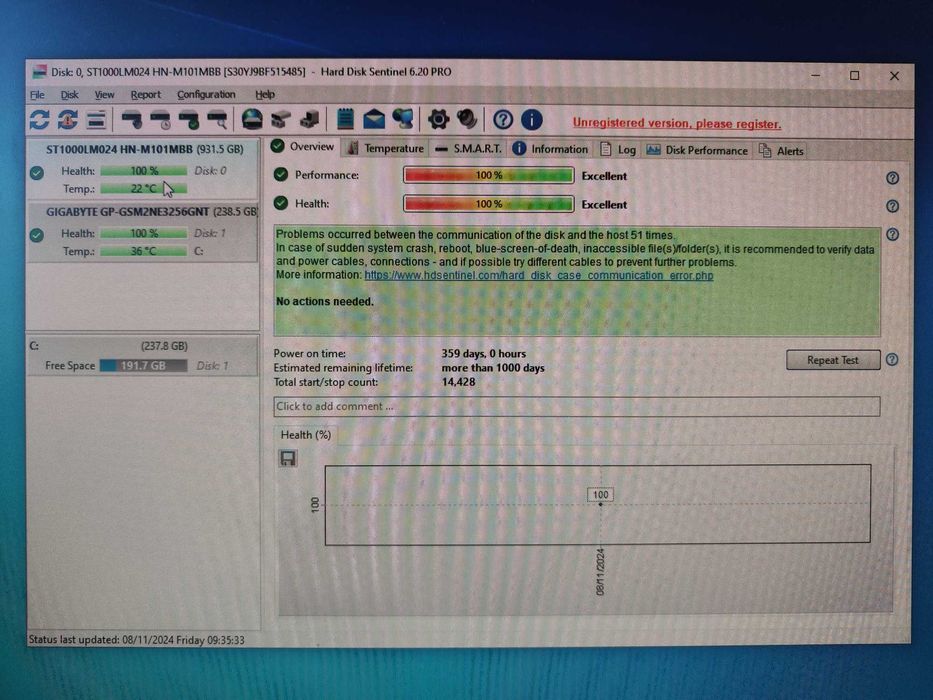Image resolution: width=933 pixels, height=700 pixels.
Task: Click the 100 data point on health graph
Action: tap(600, 504)
